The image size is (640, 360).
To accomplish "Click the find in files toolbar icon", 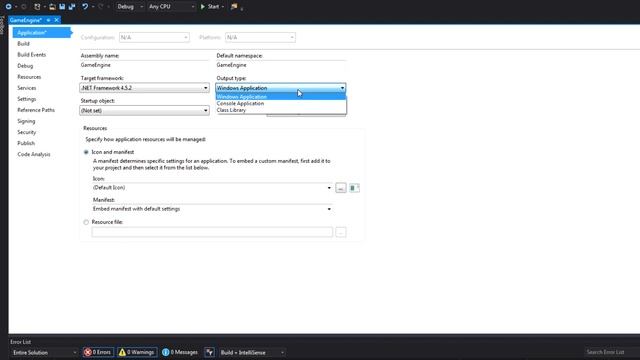I will tap(234, 7).
